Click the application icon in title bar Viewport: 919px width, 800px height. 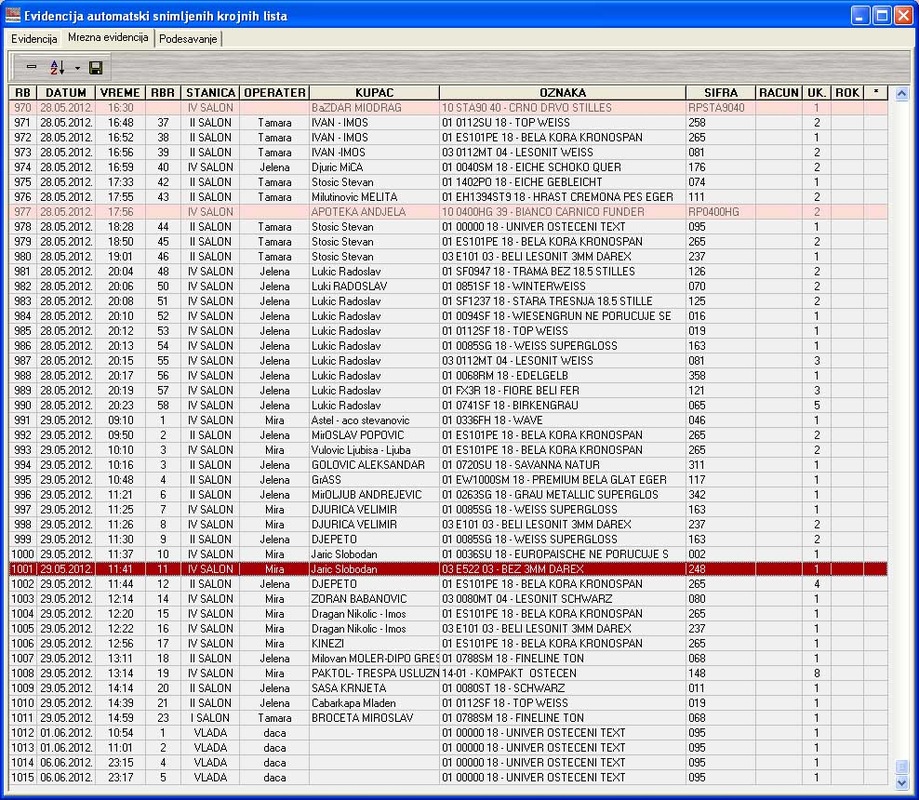(x=13, y=15)
